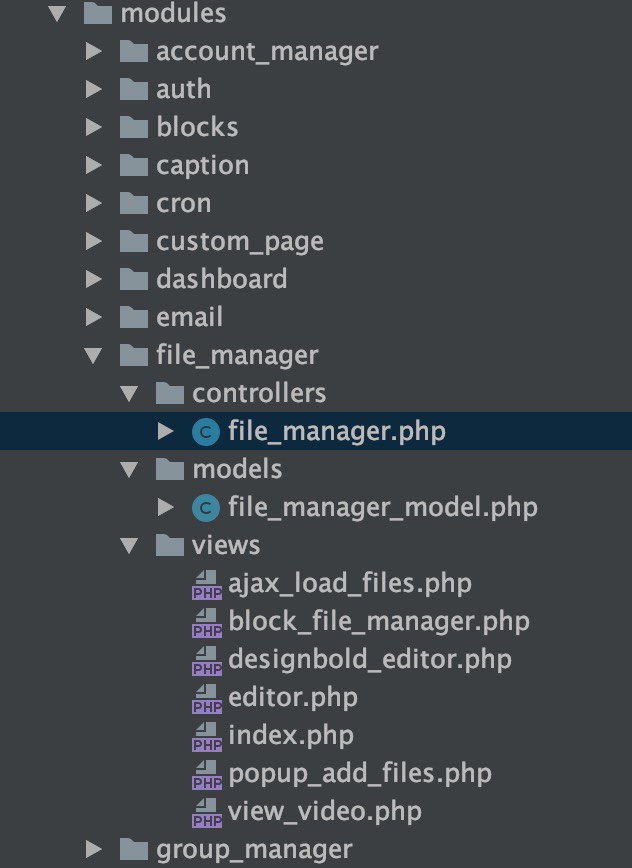Viewport: 632px width, 868px height.
Task: Click the class icon next to file_manager_model.php
Action: coord(206,508)
